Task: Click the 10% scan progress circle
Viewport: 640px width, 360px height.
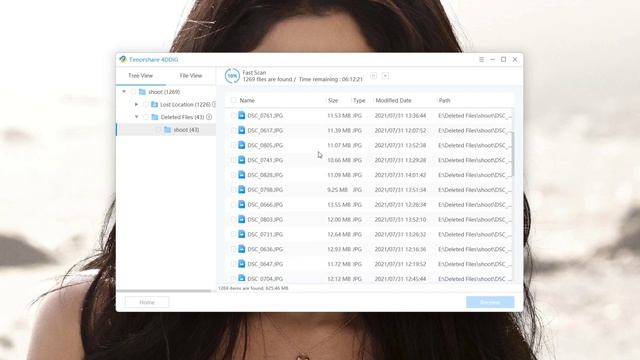Action: (x=232, y=76)
